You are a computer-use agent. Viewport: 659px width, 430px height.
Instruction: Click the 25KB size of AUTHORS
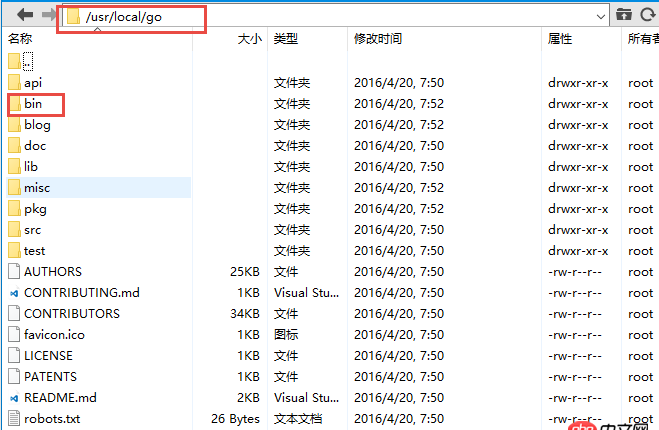pyautogui.click(x=245, y=272)
